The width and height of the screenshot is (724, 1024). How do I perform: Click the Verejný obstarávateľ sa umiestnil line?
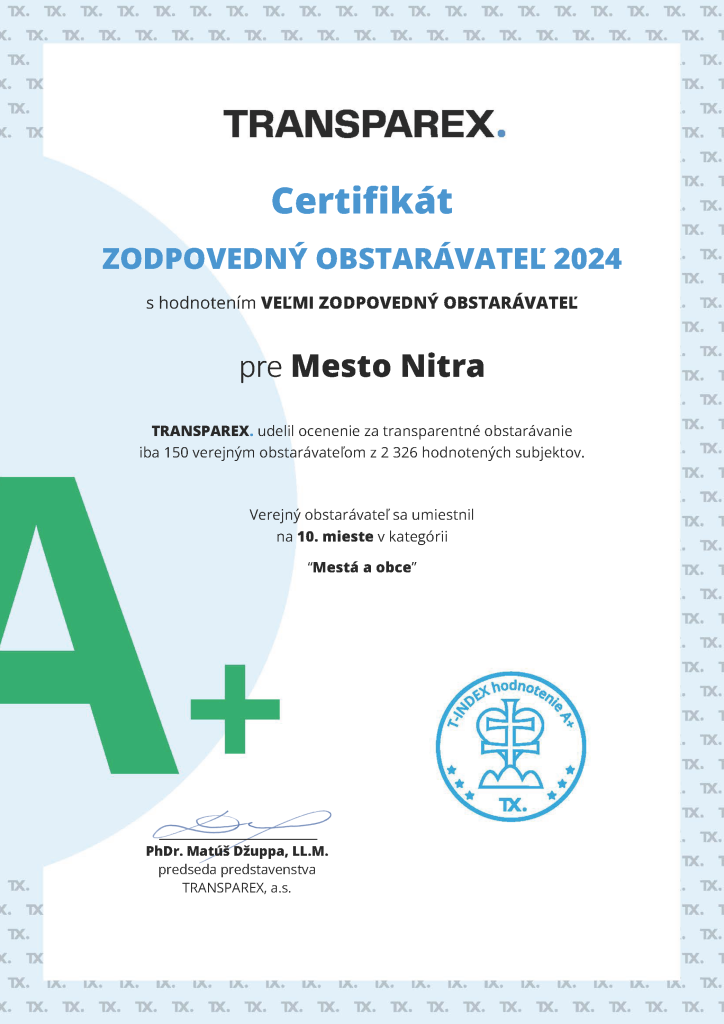362,515
